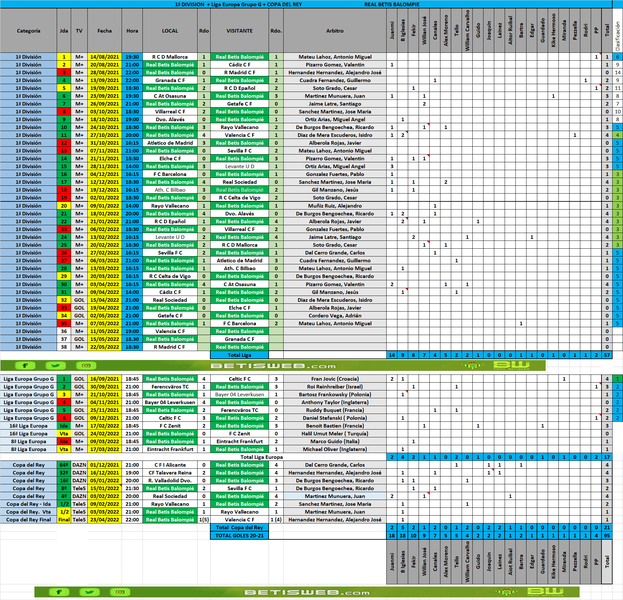623x600 pixels.
Task: Select the 'Copa del Rey Final' category cell
Action: point(28,520)
